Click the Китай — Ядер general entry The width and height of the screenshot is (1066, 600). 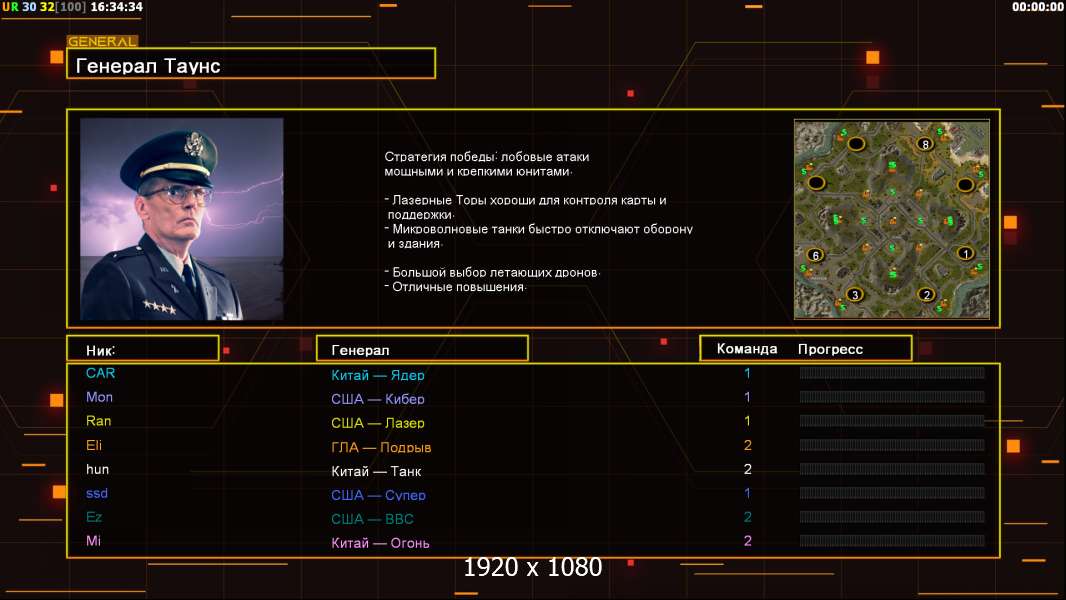[378, 375]
